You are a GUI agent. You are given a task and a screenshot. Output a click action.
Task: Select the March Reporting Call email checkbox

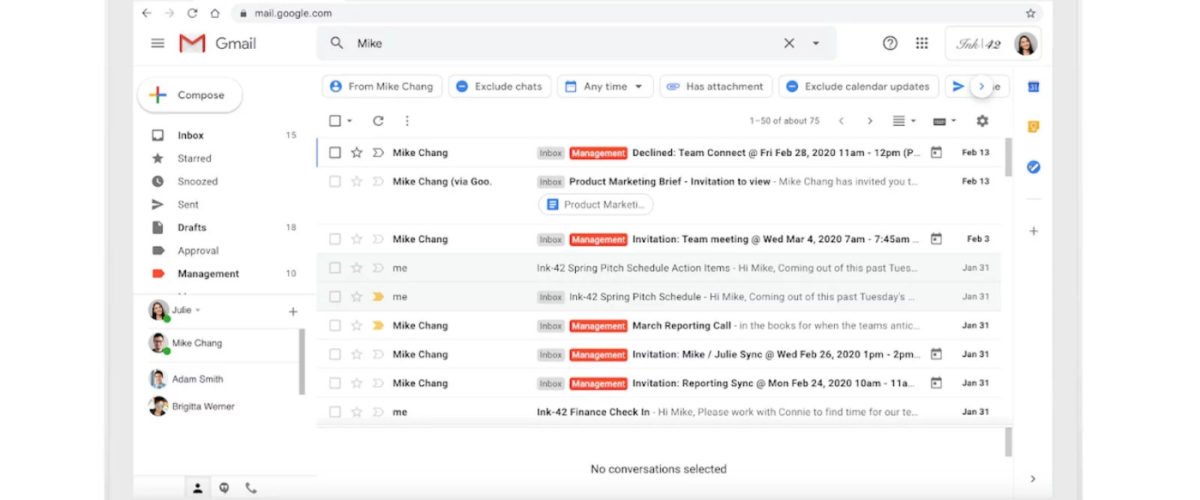point(335,325)
